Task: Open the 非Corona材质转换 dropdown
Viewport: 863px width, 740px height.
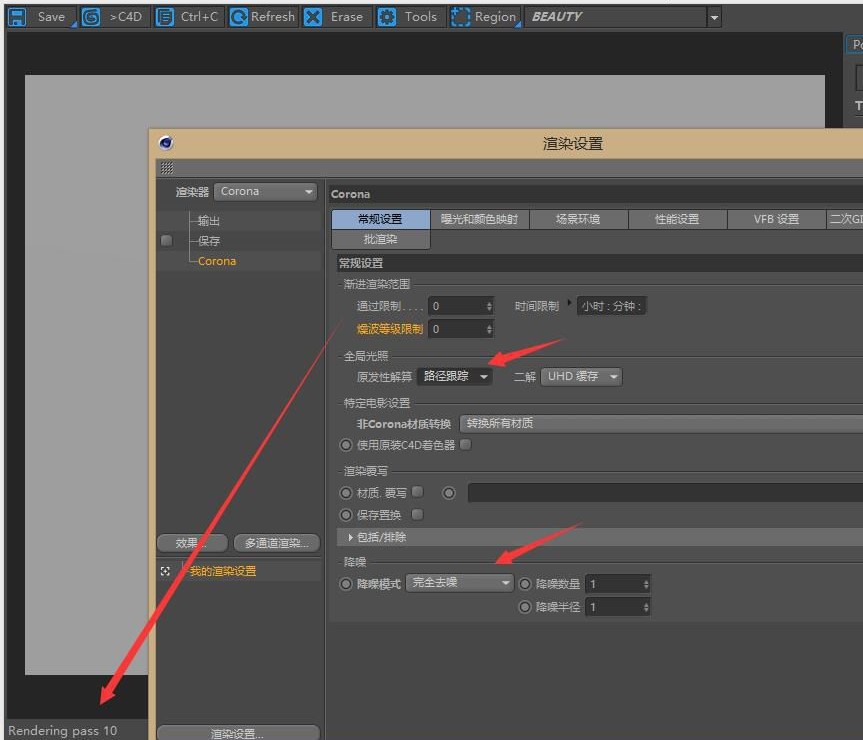Action: point(661,423)
